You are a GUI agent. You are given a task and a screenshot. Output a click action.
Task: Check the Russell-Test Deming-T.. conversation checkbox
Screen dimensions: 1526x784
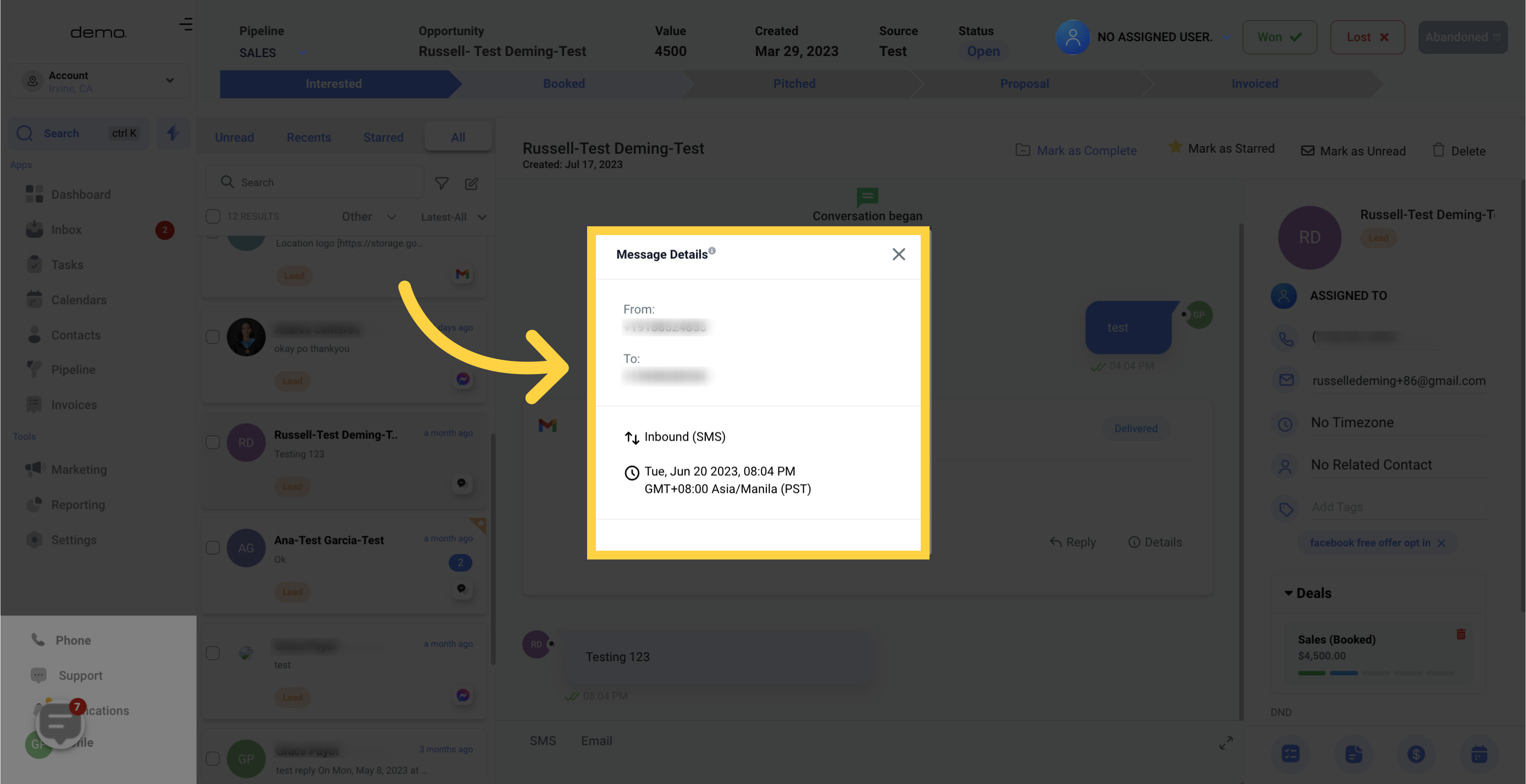click(213, 442)
